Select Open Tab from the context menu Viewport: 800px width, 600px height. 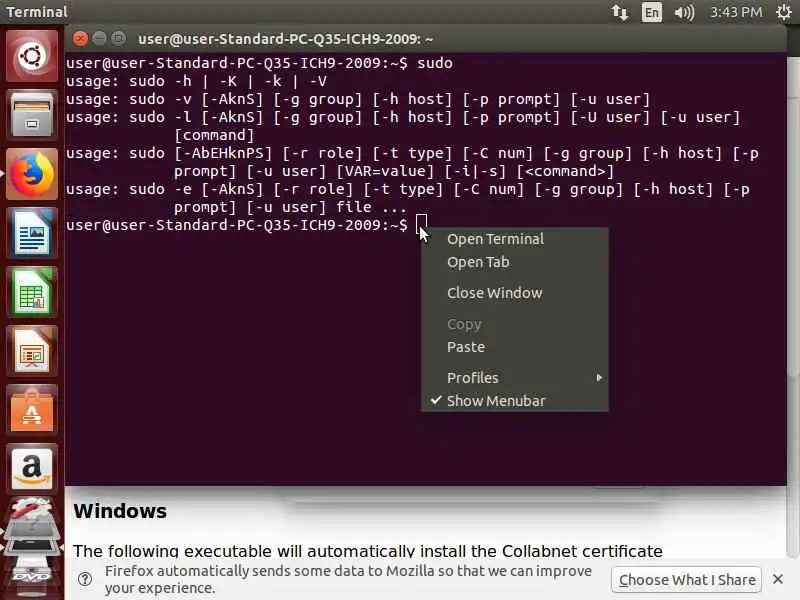514,262
